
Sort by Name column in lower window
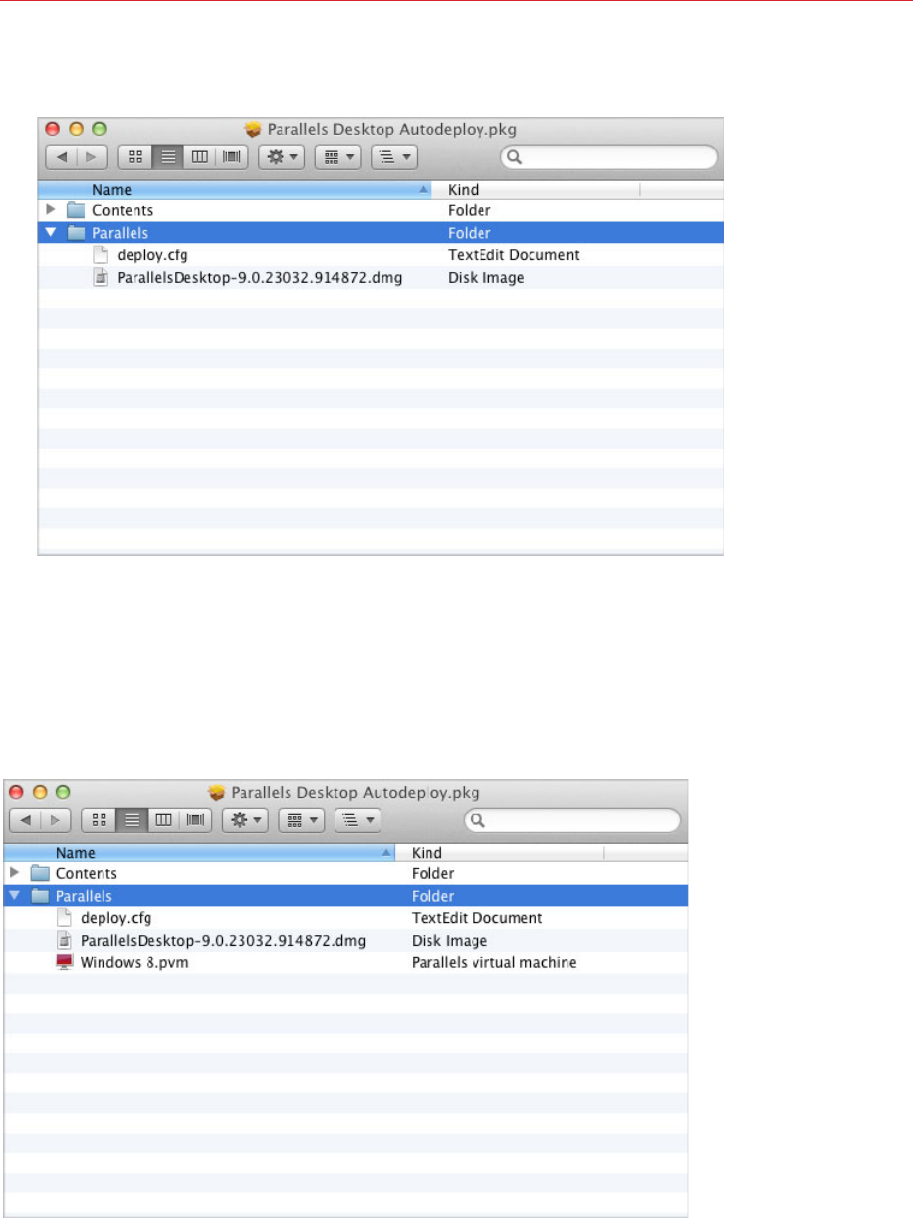[x=199, y=853]
